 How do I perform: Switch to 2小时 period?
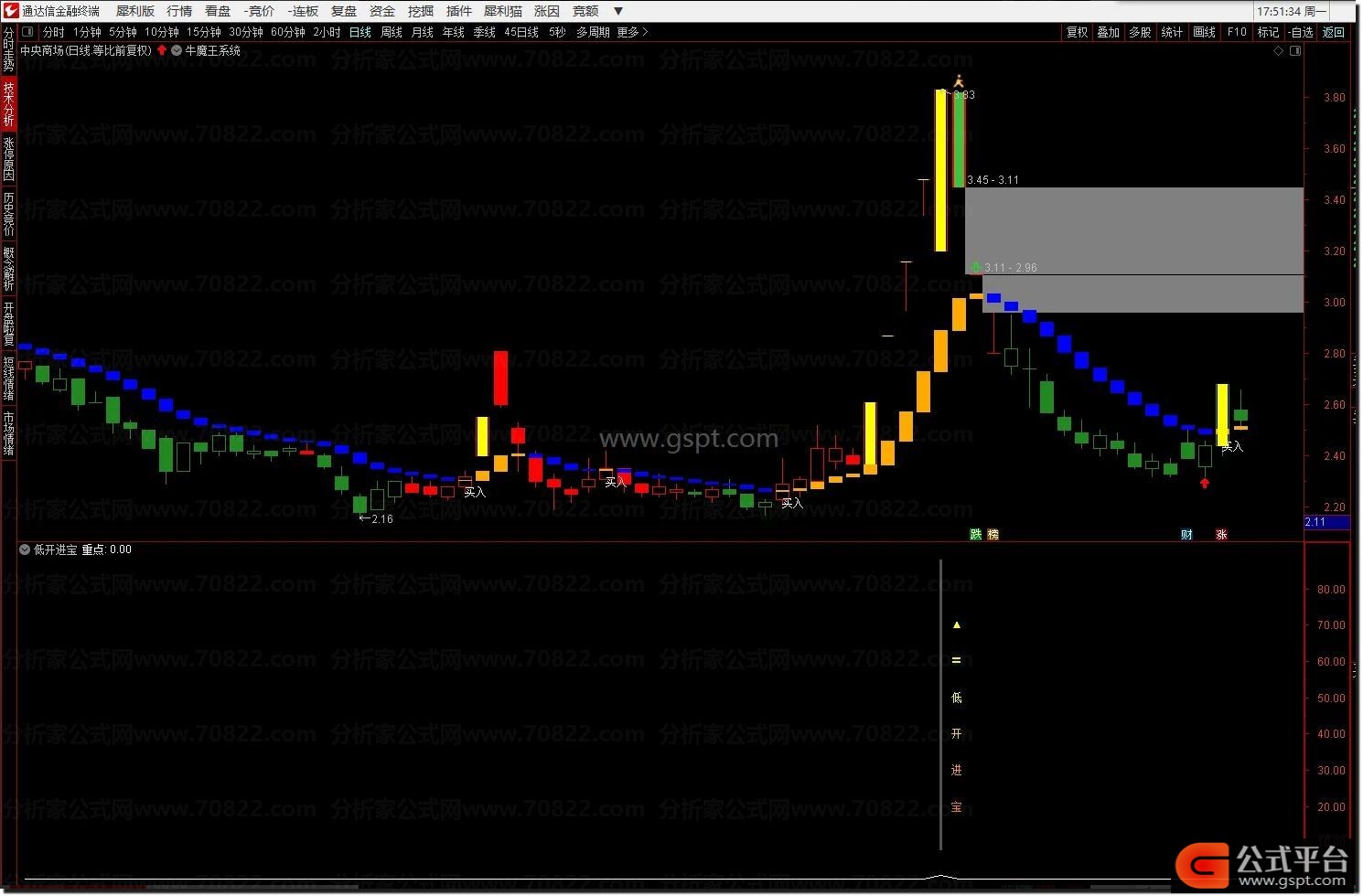(x=327, y=32)
